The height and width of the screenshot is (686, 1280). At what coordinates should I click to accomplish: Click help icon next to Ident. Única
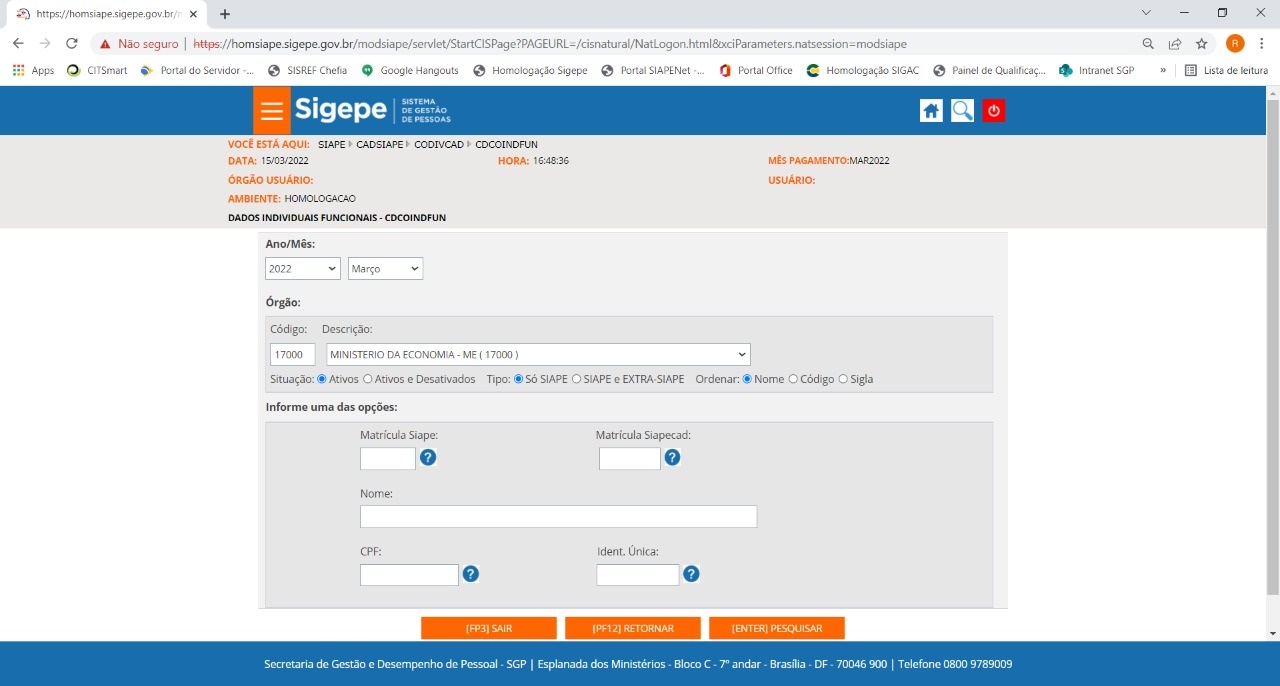pos(691,574)
